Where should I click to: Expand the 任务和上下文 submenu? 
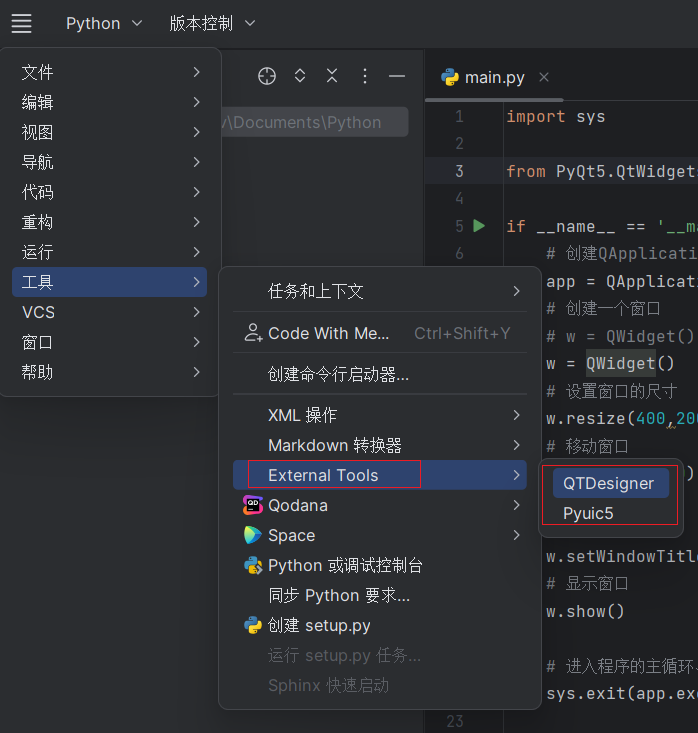[x=380, y=291]
